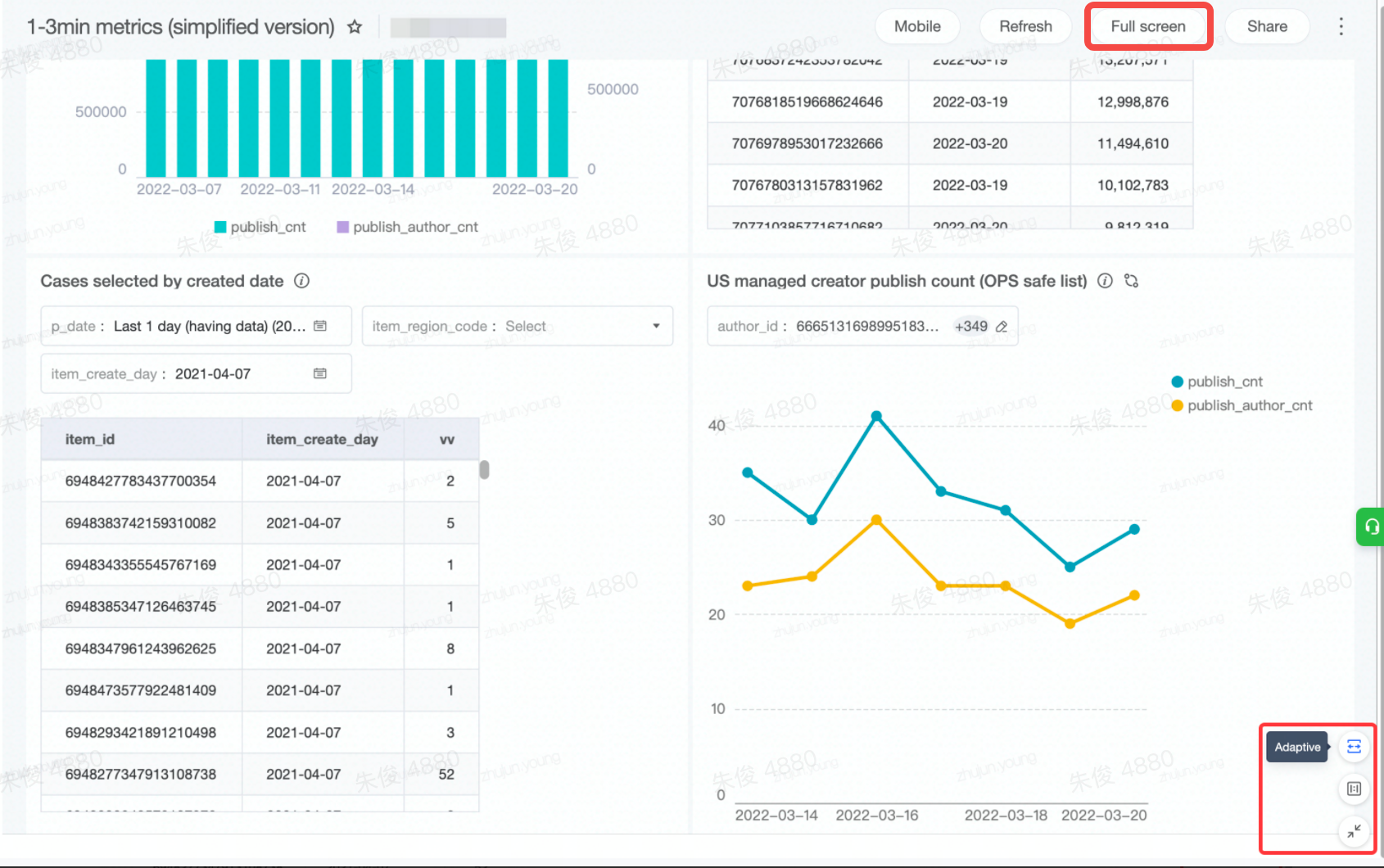
Task: Select item_id 6948473577922481409
Action: click(141, 690)
